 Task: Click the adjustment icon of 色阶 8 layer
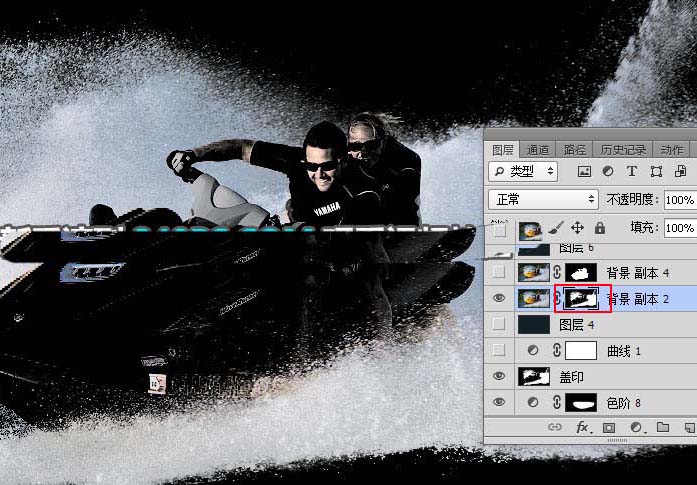tap(533, 403)
